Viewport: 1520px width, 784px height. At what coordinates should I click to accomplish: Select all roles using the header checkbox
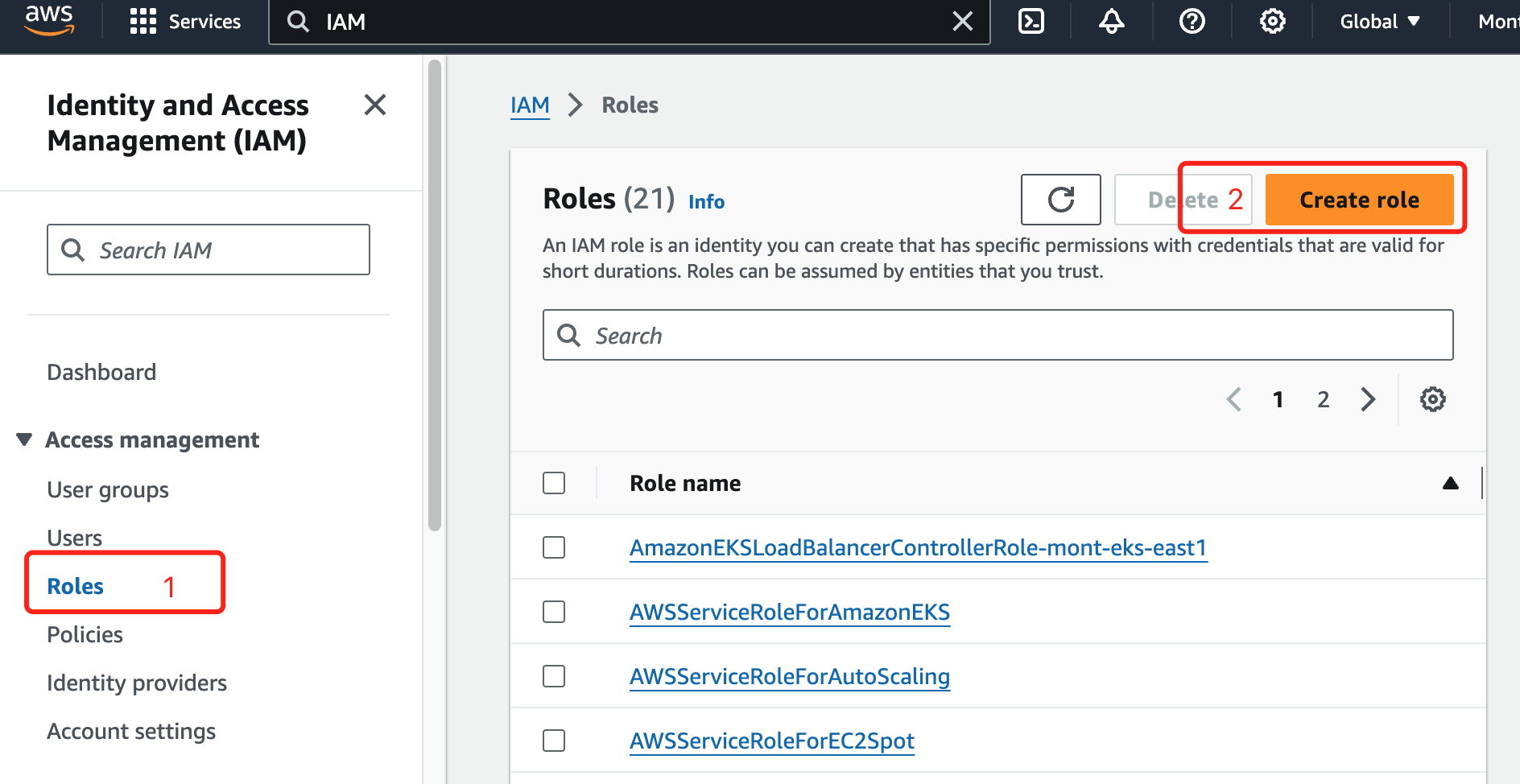554,483
